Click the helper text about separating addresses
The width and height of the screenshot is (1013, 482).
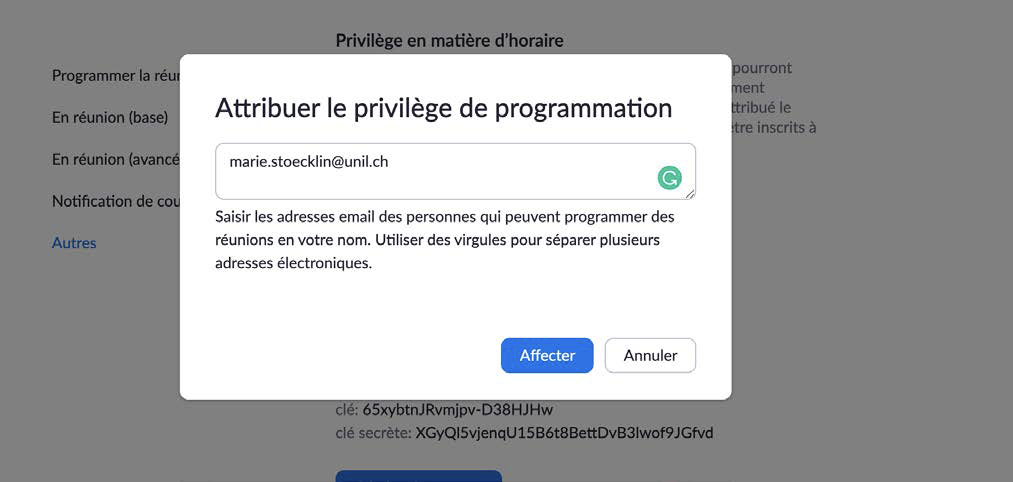click(x=444, y=240)
